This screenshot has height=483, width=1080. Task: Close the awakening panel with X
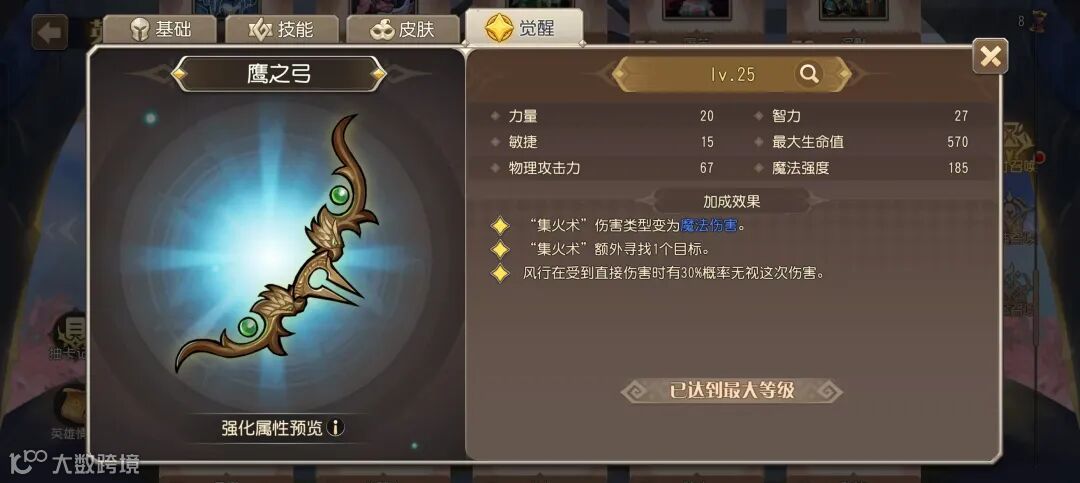(x=990, y=56)
